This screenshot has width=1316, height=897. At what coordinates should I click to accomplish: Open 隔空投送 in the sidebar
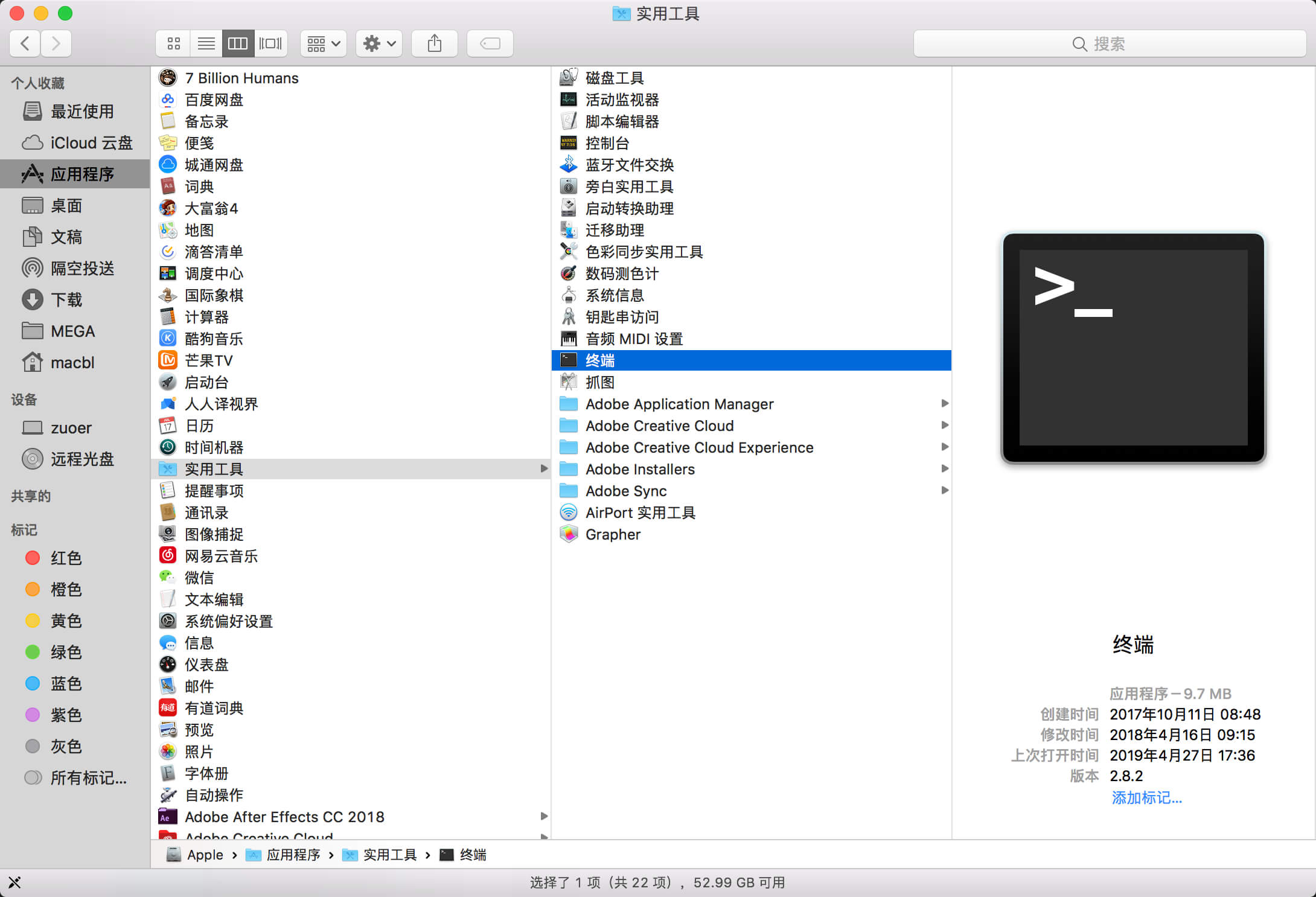click(75, 268)
